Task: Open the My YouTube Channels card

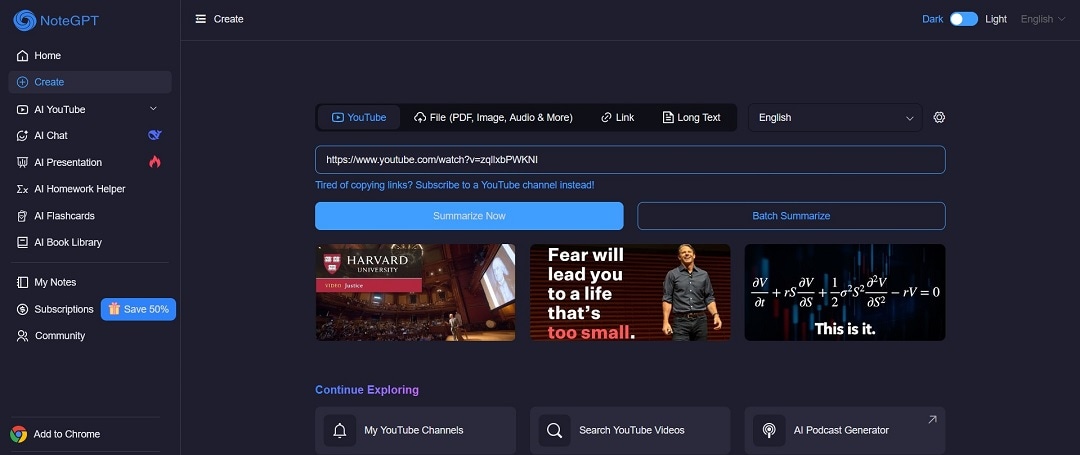Action: pos(415,430)
